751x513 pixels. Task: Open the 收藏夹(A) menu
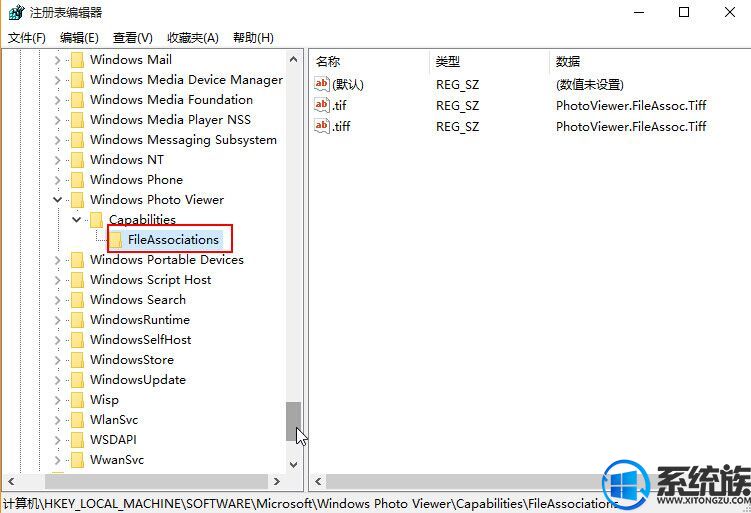tap(193, 38)
